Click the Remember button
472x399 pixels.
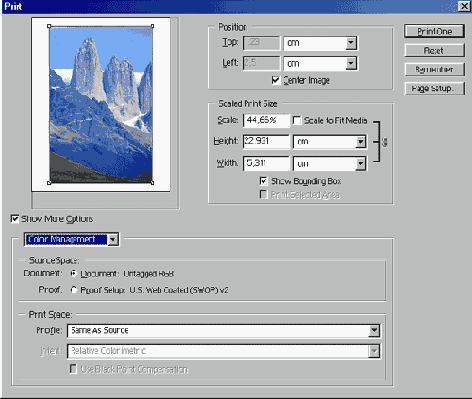click(434, 69)
